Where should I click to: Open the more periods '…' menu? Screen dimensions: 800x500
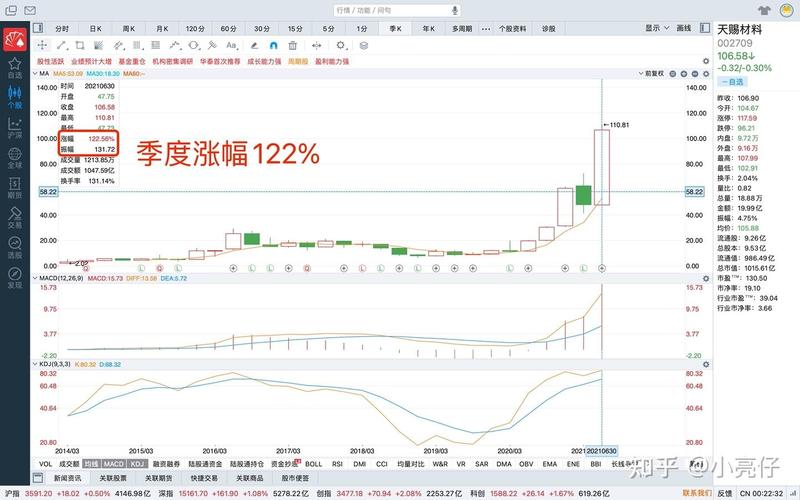pos(486,29)
